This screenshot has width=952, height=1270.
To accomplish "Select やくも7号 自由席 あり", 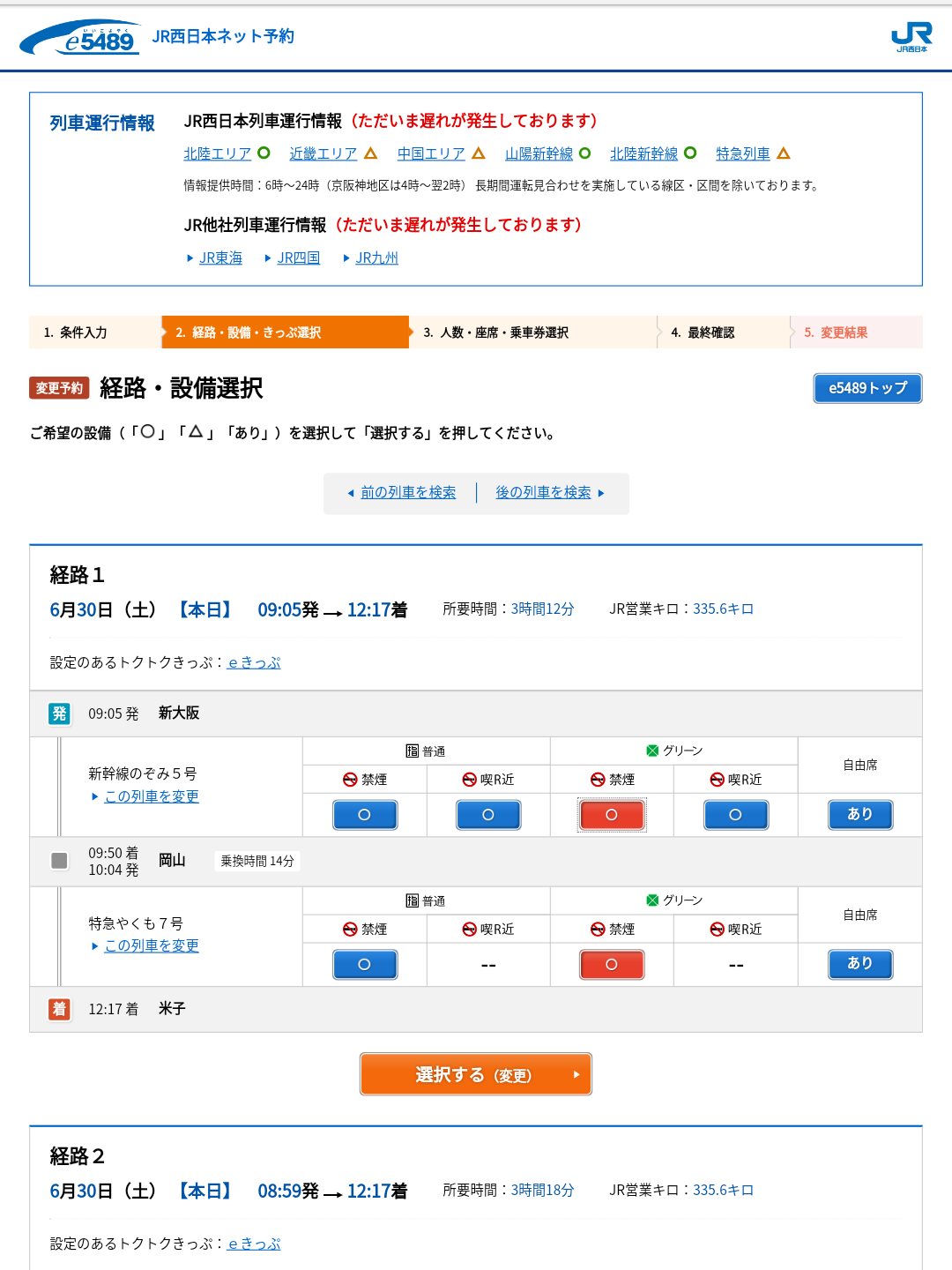I will [860, 965].
